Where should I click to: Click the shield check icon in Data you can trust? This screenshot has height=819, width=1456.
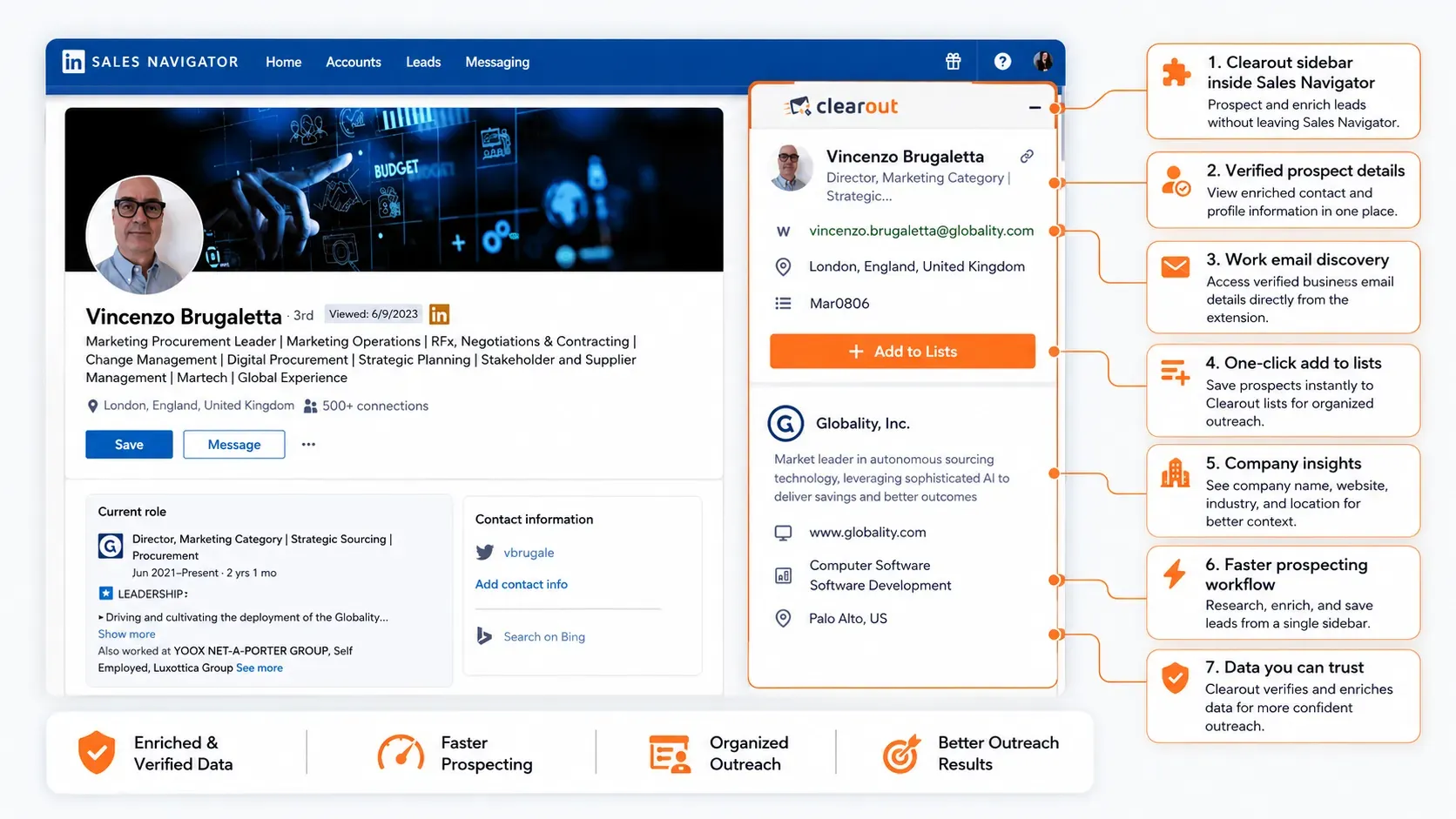(1176, 677)
